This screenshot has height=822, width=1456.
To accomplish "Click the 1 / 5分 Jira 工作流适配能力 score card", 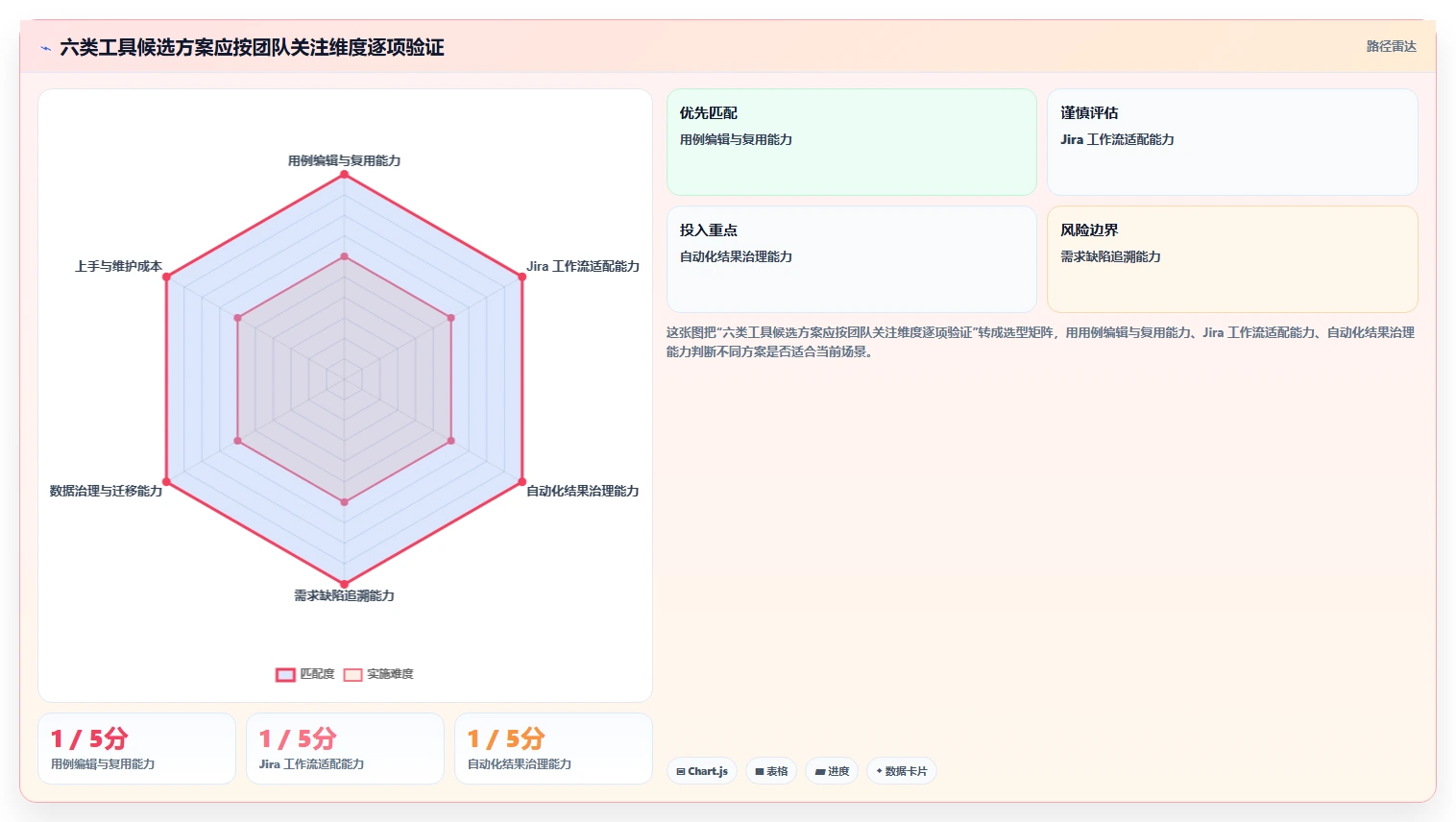I will click(345, 749).
